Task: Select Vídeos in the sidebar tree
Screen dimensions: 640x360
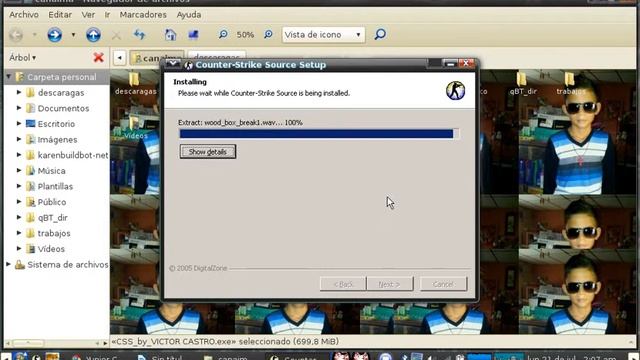Action: coord(51,249)
